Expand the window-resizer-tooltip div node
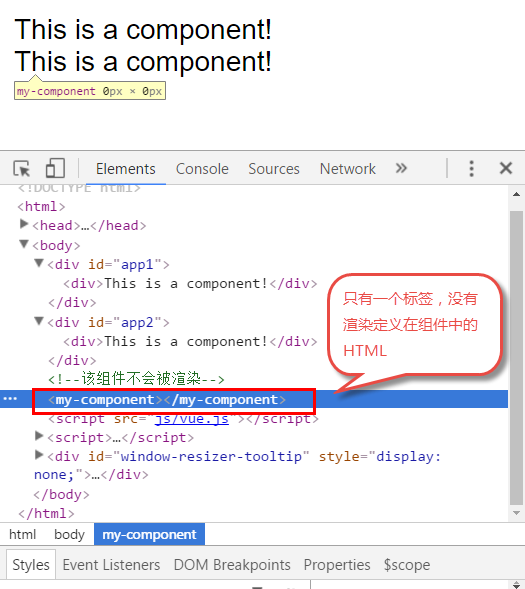Viewport: 525px width, 589px height. [39, 455]
